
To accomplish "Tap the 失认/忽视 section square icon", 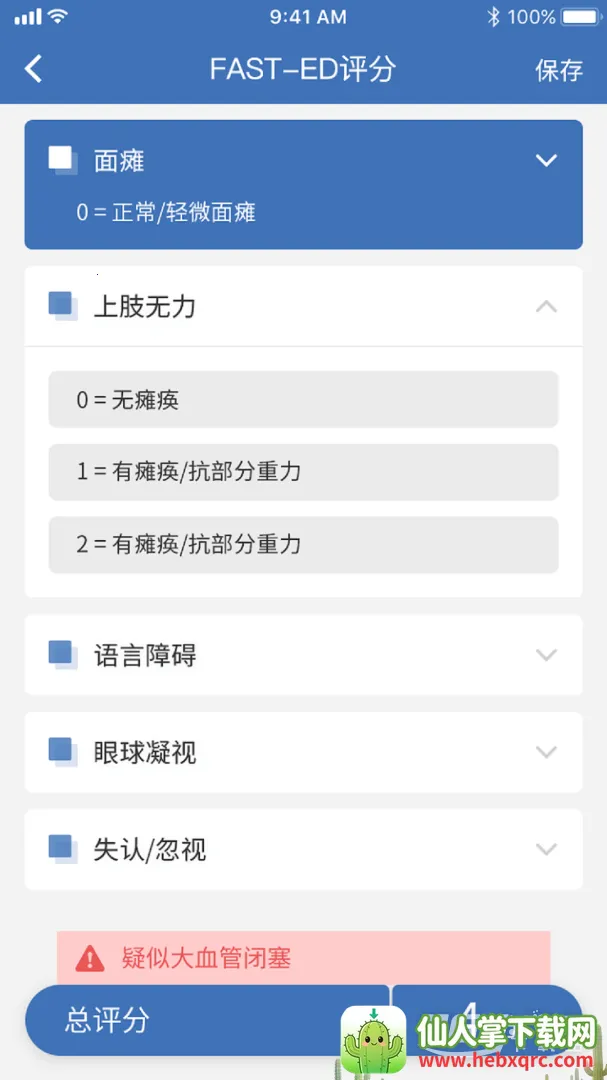I will pos(62,849).
